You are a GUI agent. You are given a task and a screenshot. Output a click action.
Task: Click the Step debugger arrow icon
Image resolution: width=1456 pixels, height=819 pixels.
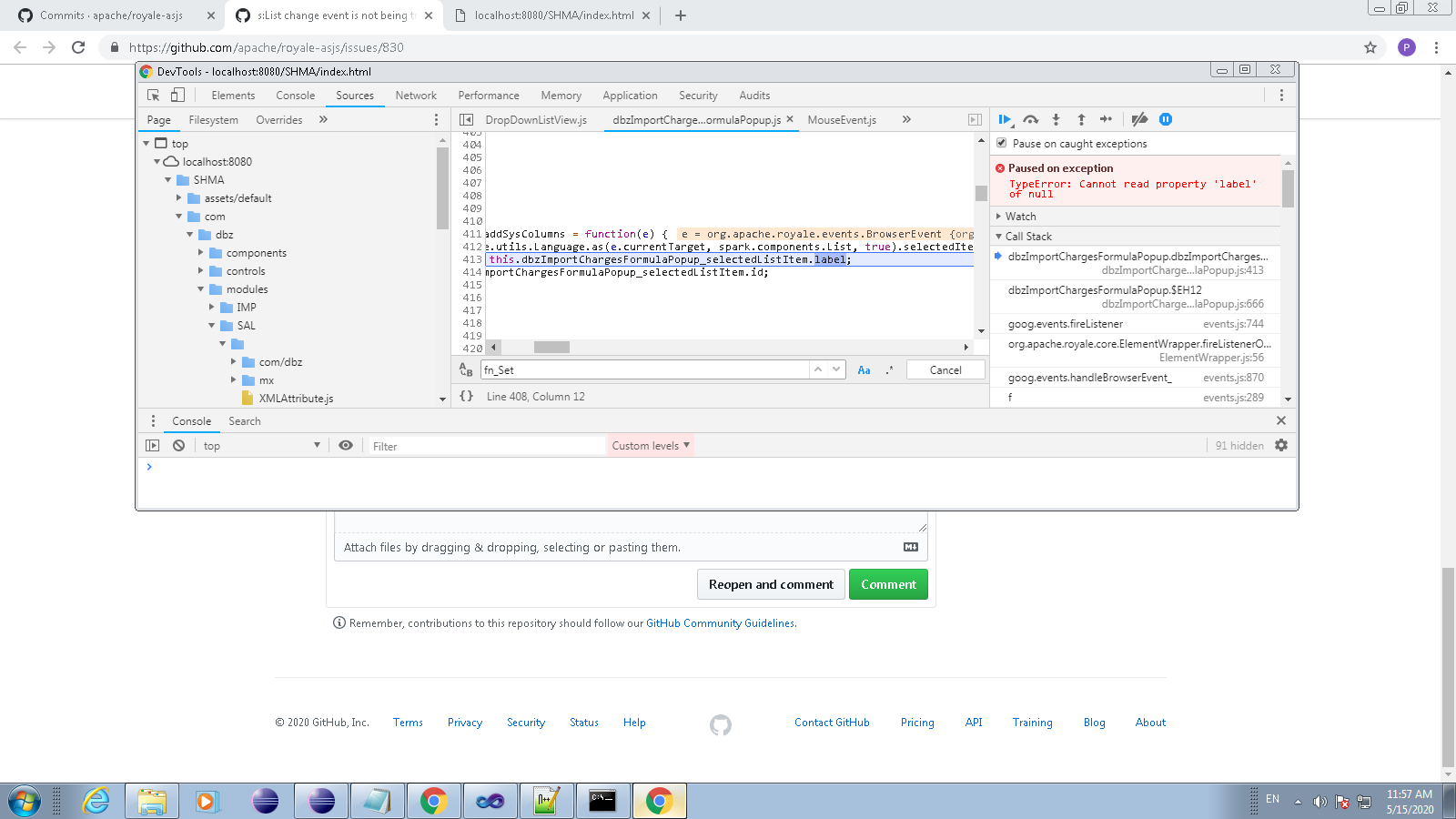1106,119
